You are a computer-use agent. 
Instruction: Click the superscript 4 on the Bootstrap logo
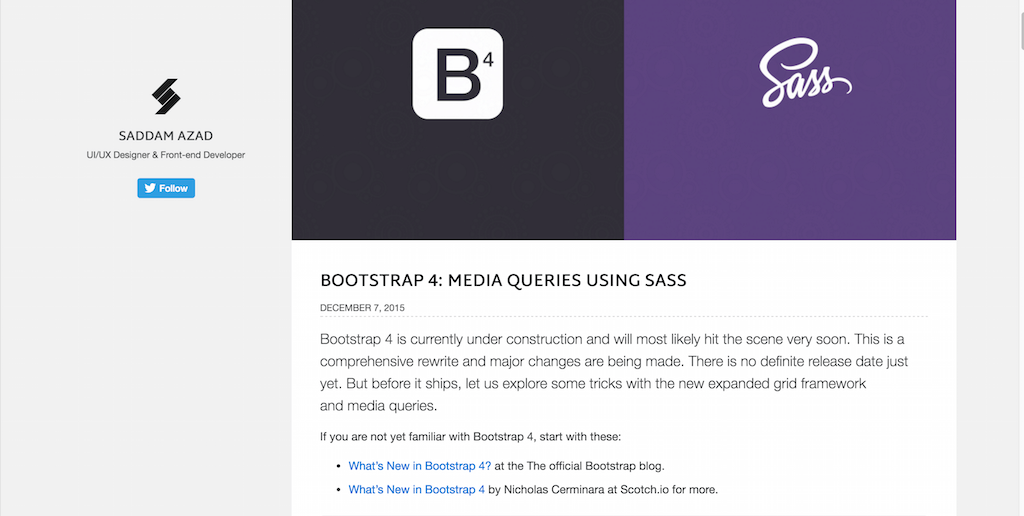(x=488, y=60)
